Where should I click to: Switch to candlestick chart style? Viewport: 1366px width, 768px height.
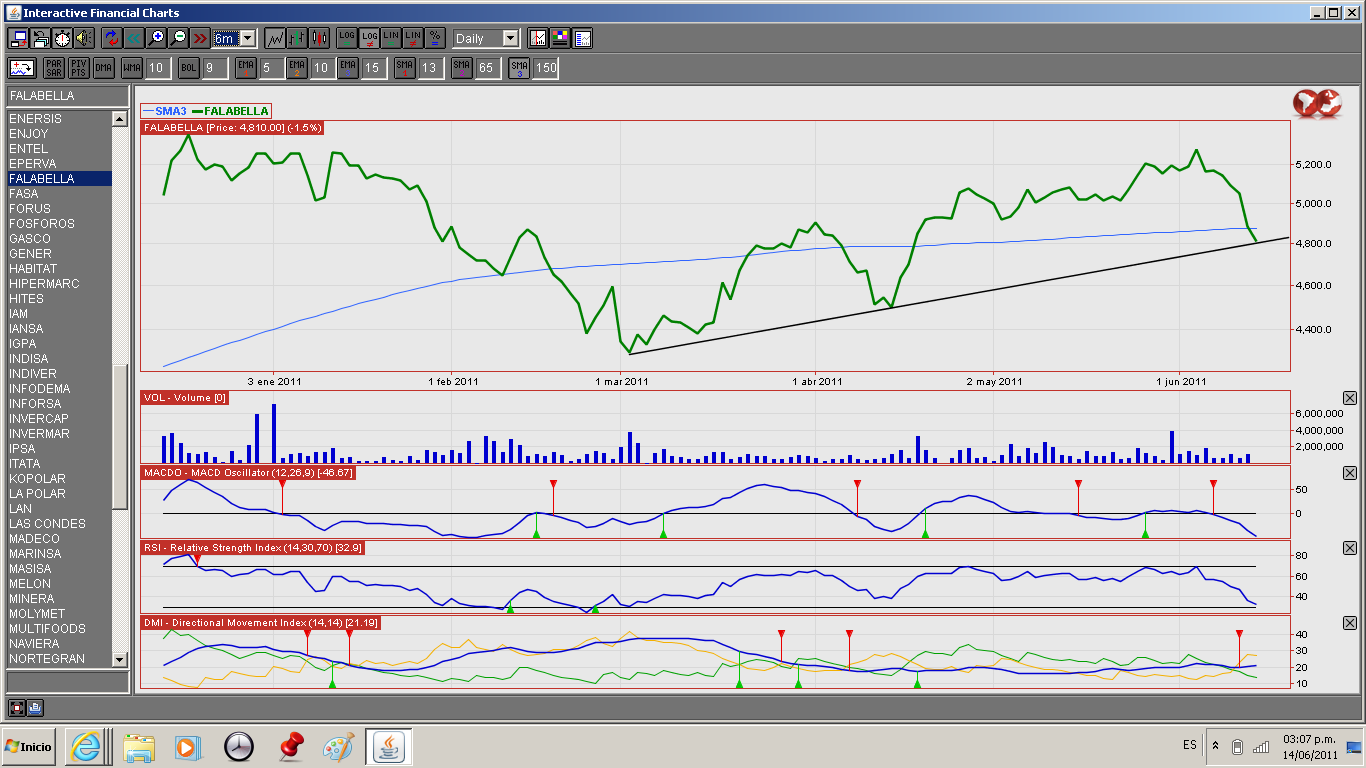click(x=320, y=38)
